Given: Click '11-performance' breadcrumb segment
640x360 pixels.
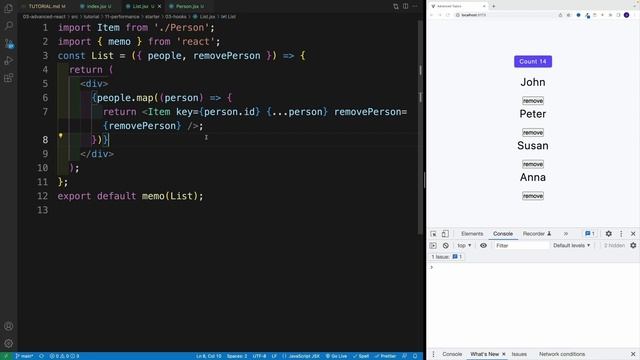Looking at the screenshot, I should pyautogui.click(x=122, y=17).
